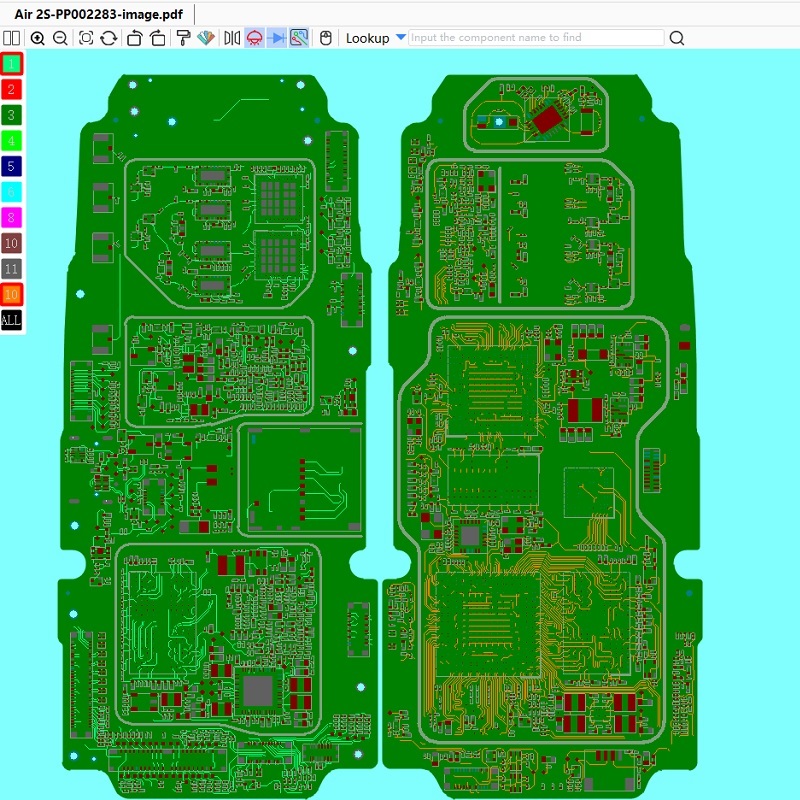Select layer 8 magenta swatch

click(x=11, y=217)
